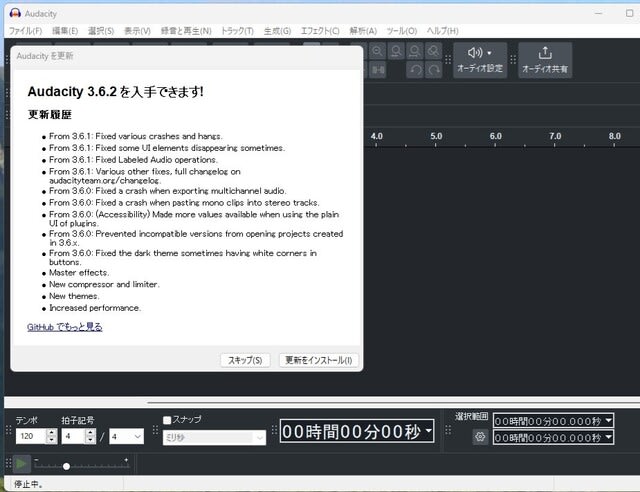The height and width of the screenshot is (492, 640).
Task: Click the 'Audacity 3.6.2 を入手できます!' heading
Action: click(116, 92)
